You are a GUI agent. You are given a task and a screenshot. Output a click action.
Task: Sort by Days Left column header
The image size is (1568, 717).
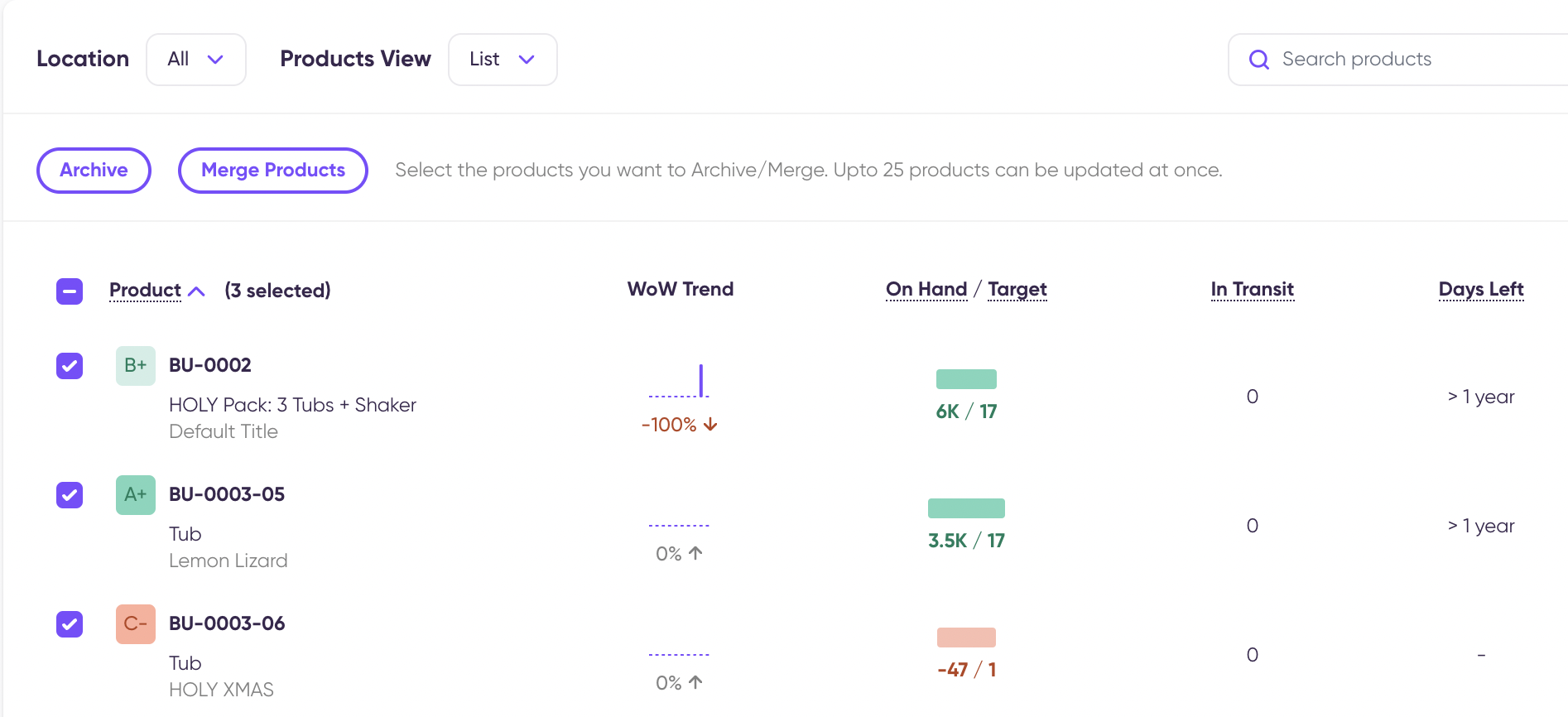[x=1481, y=289]
